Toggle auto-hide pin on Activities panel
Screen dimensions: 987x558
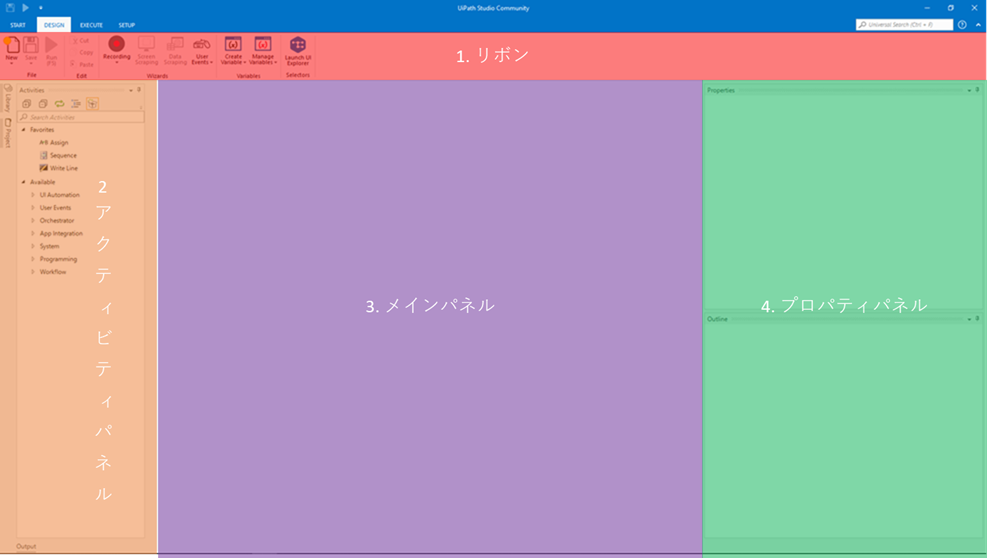139,89
